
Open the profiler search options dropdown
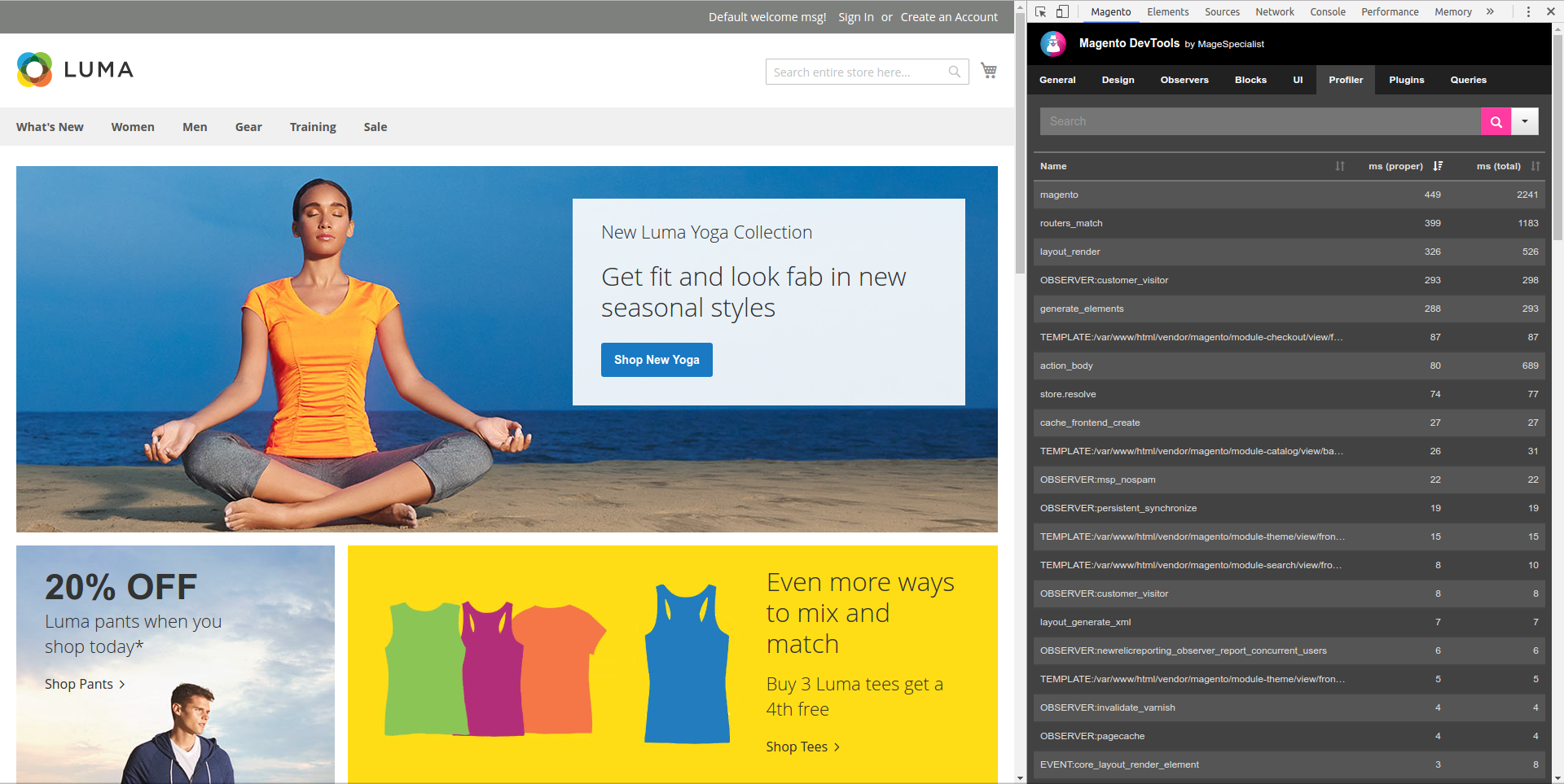1525,121
